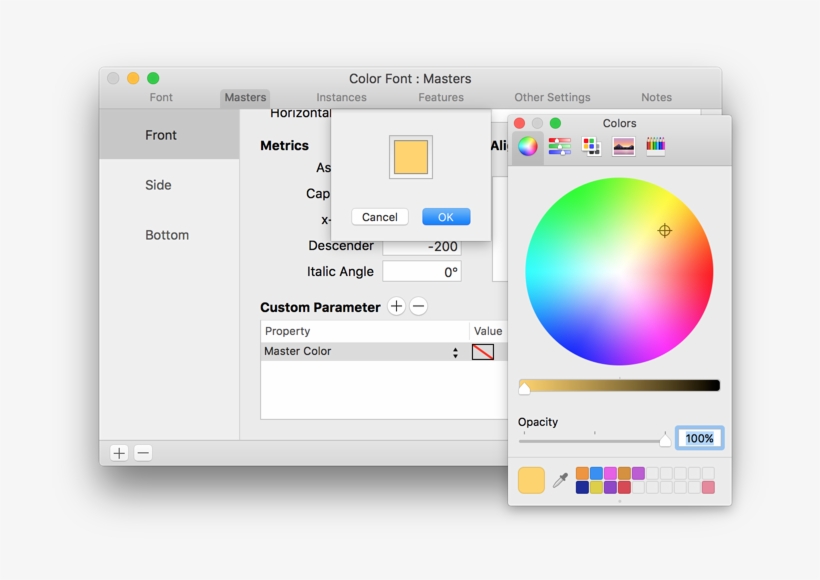Zoom the Colors panel with the green button
Image resolution: width=820 pixels, height=580 pixels.
pos(555,123)
